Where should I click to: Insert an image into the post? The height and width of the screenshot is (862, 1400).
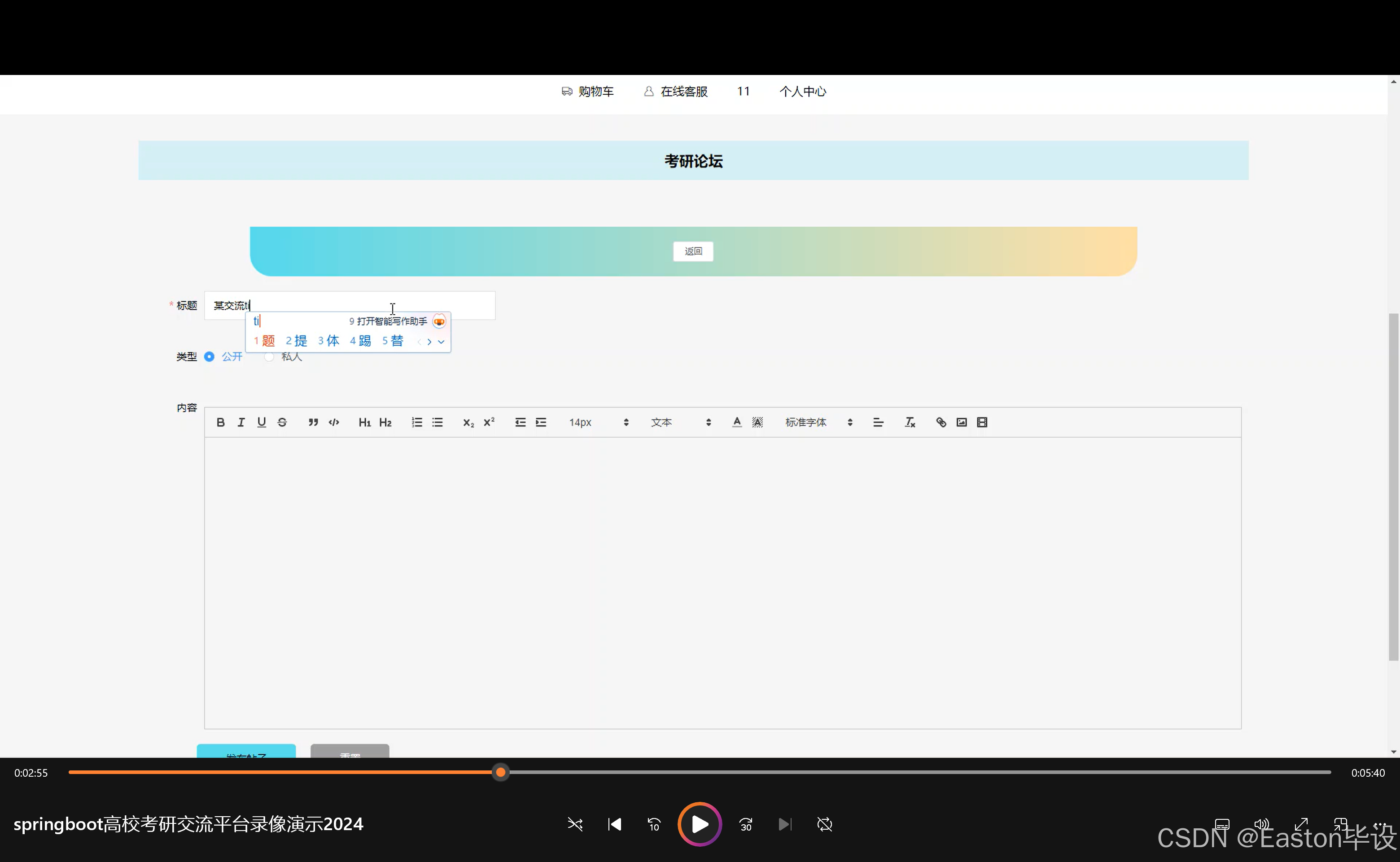click(x=961, y=422)
